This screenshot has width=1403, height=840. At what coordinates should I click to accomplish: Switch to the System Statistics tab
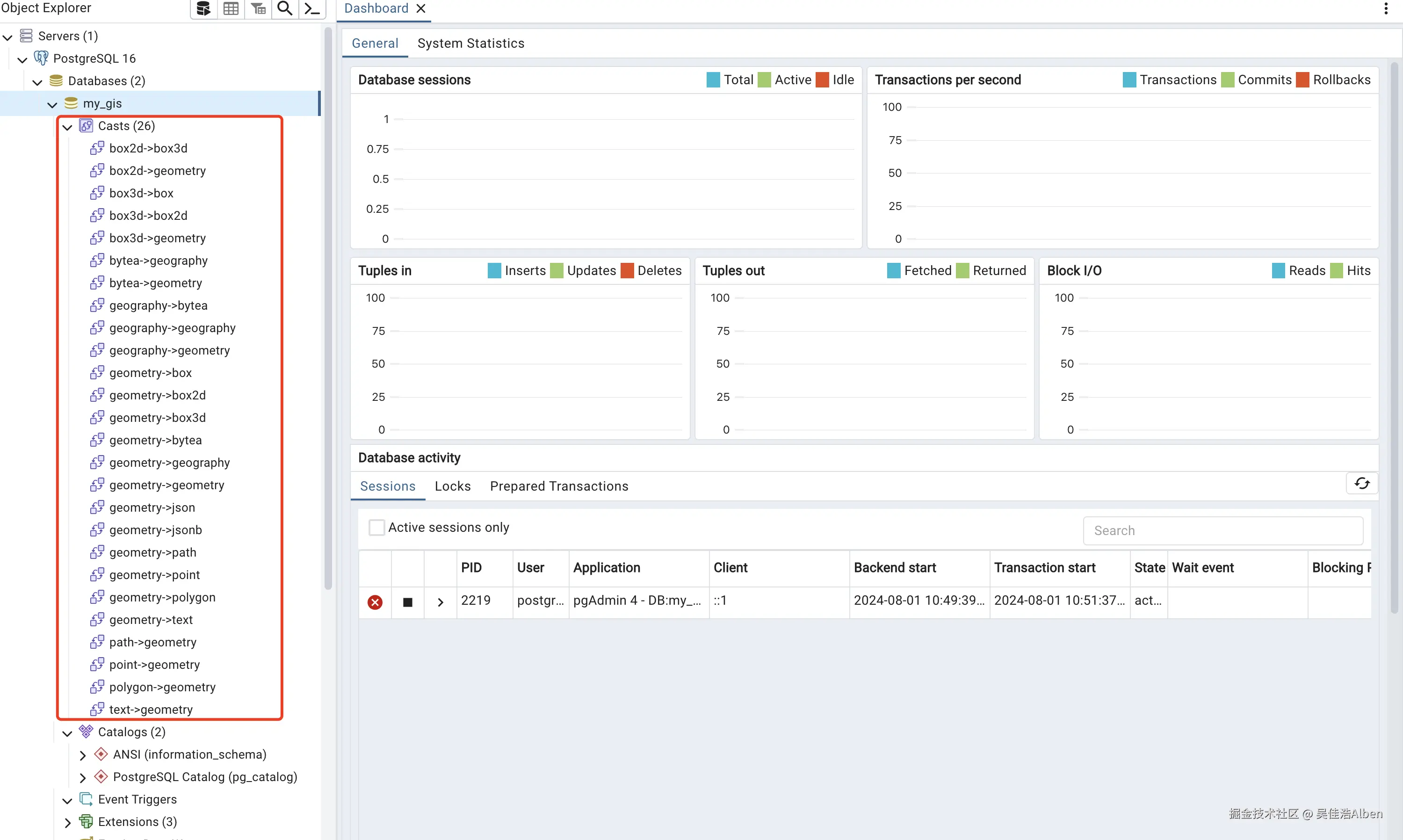coord(470,43)
